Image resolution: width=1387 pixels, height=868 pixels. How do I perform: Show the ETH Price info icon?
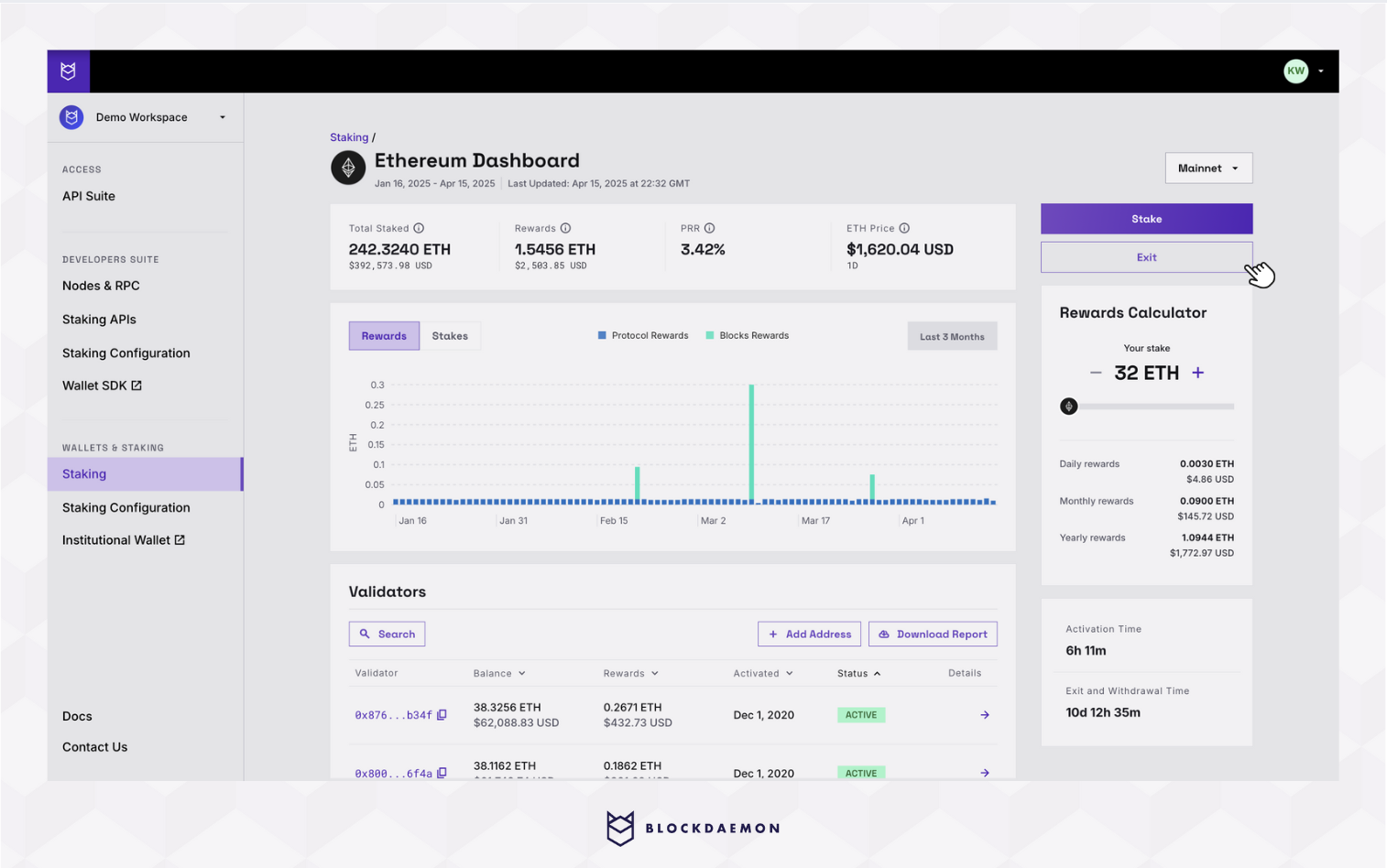(x=904, y=228)
